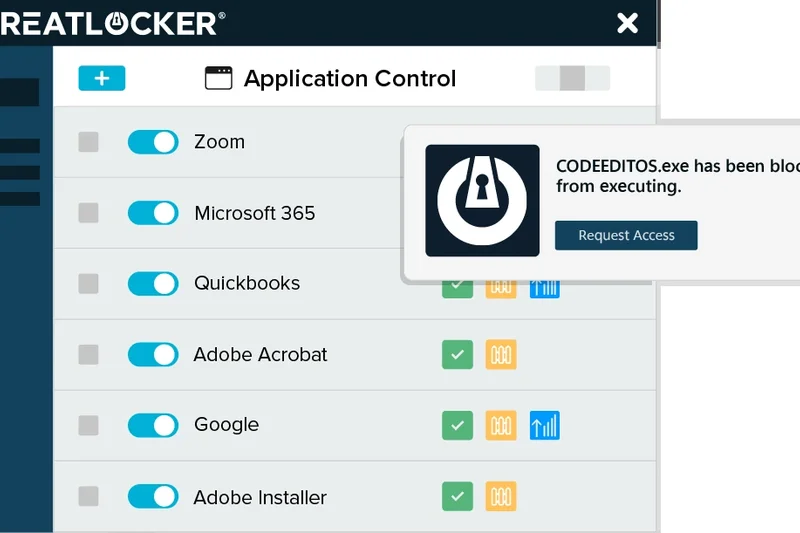Select the Quickbooks application name
800x533 pixels.
tap(247, 283)
